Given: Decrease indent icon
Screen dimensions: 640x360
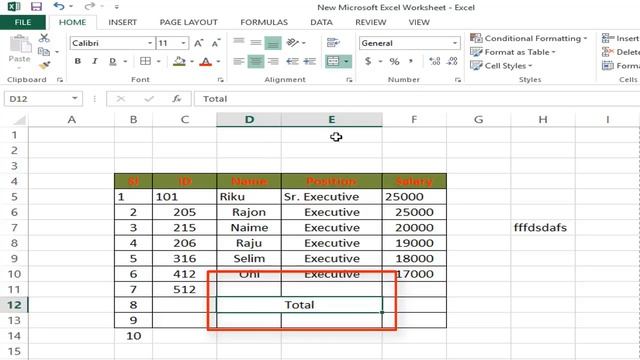Looking at the screenshot, I should click(x=292, y=61).
